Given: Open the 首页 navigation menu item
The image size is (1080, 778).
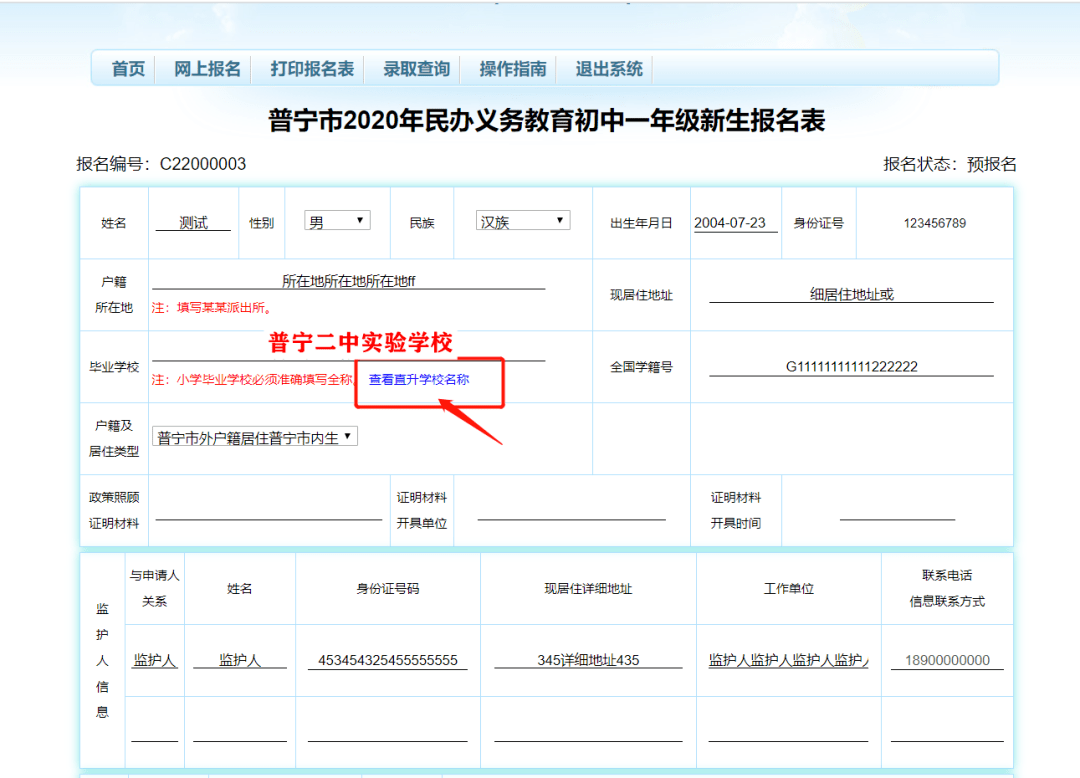Looking at the screenshot, I should pyautogui.click(x=128, y=68).
